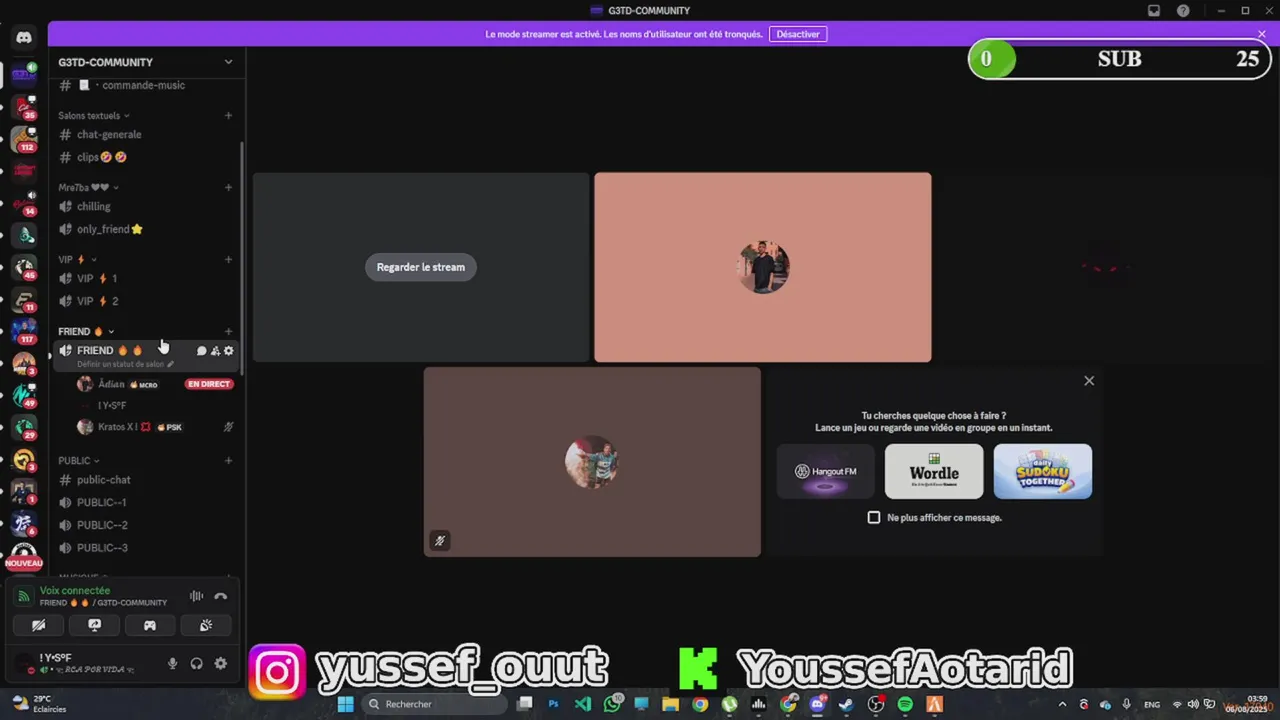This screenshot has height=720, width=1280.
Task: Open the clips text channel
Action: point(146,157)
